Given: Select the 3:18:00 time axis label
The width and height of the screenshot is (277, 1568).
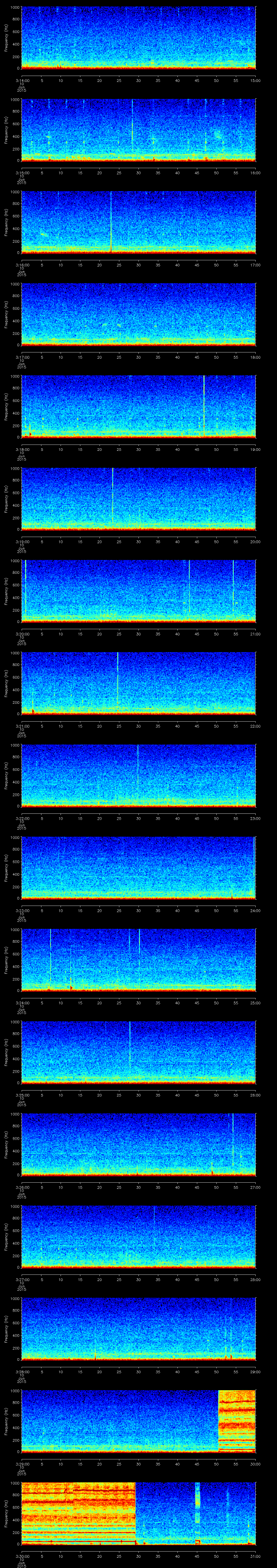Looking at the screenshot, I should pyautogui.click(x=22, y=449).
